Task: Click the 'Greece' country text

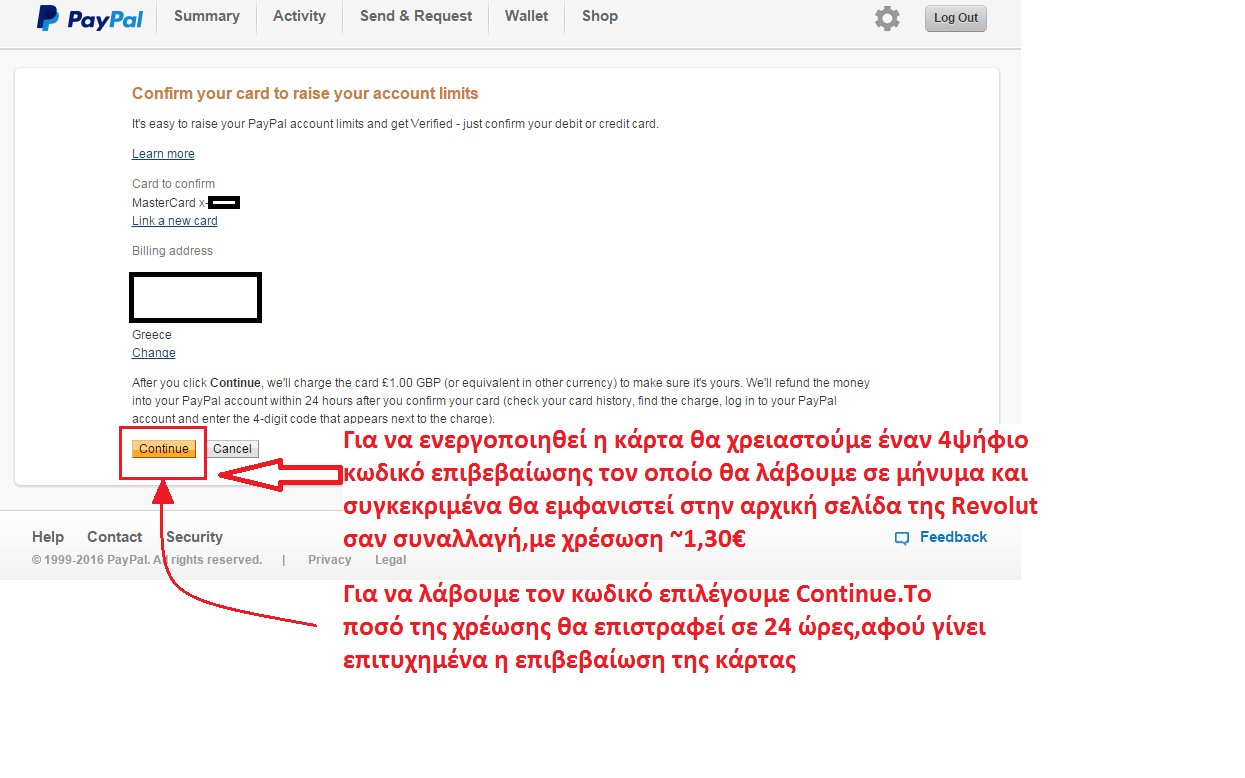Action: (152, 335)
